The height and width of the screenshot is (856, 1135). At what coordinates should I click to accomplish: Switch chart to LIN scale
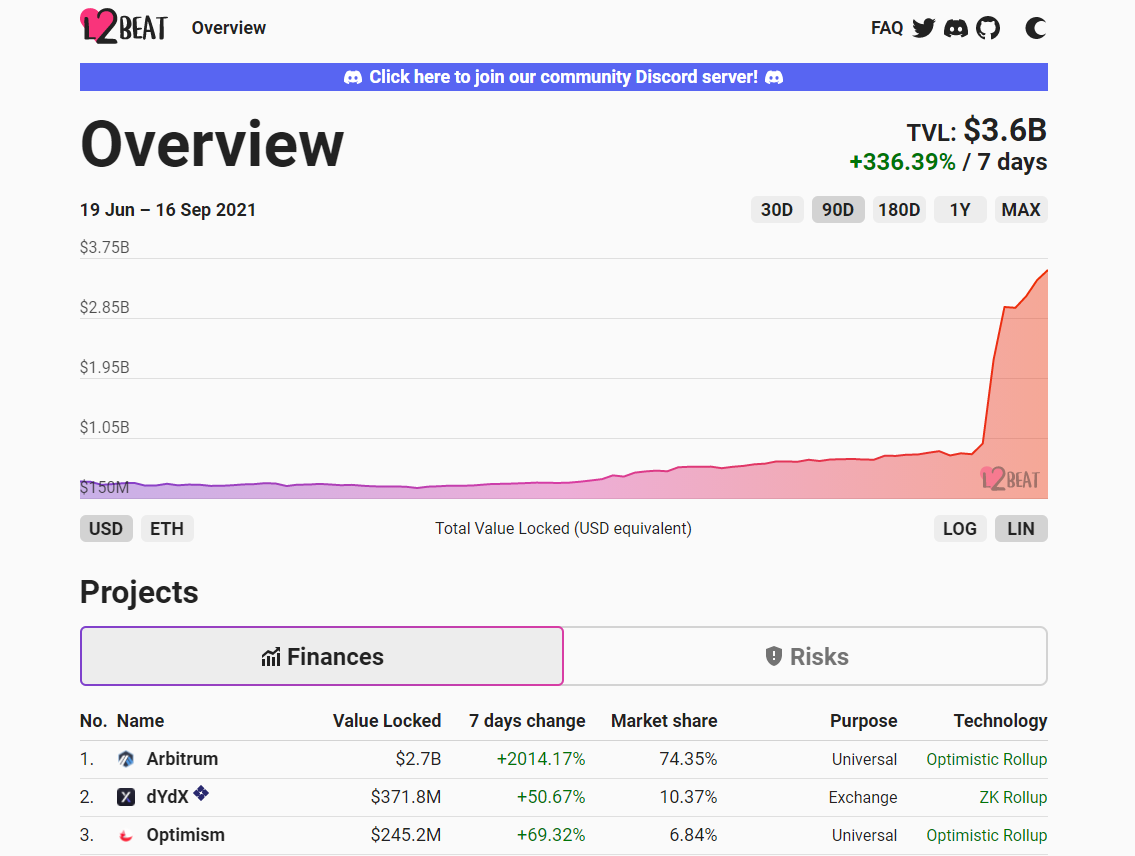coord(1021,529)
